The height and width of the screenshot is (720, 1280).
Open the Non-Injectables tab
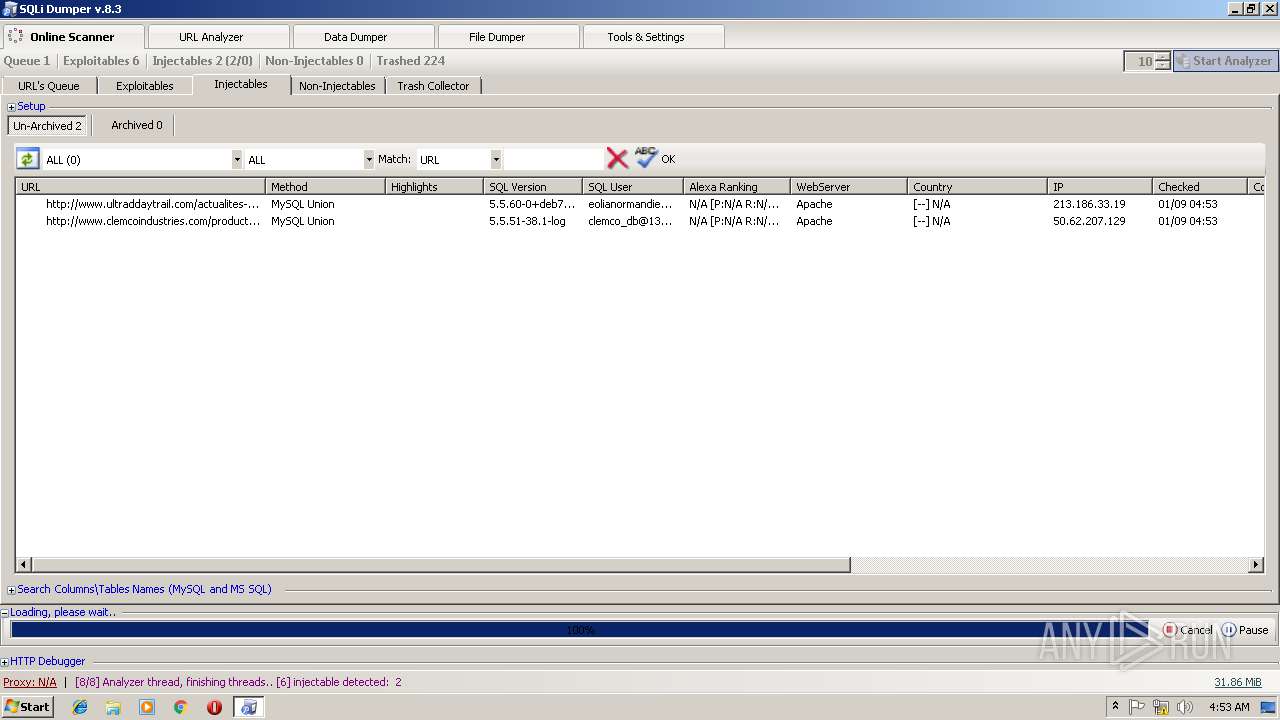pos(337,86)
